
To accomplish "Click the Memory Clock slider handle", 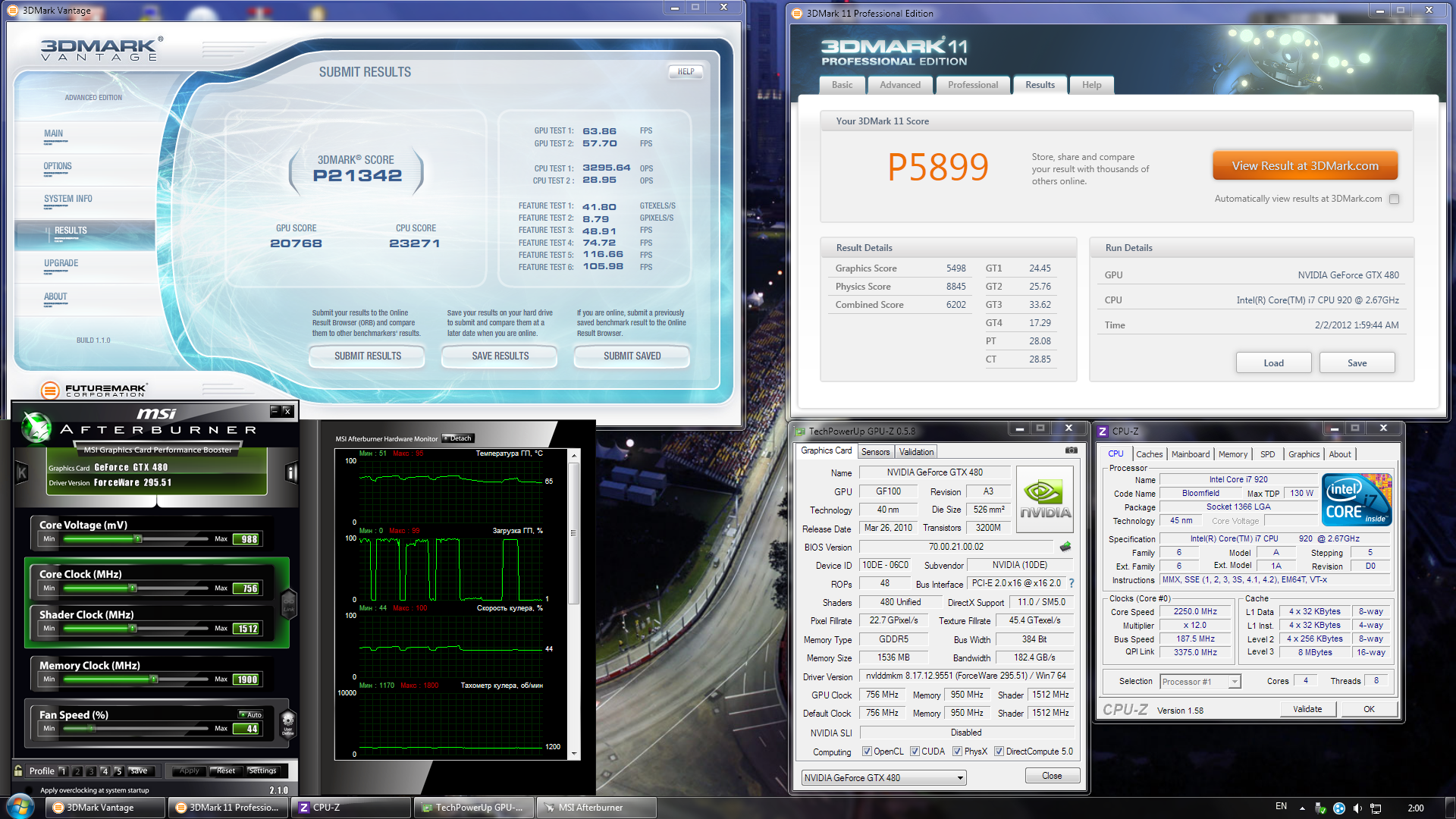I will tap(153, 679).
